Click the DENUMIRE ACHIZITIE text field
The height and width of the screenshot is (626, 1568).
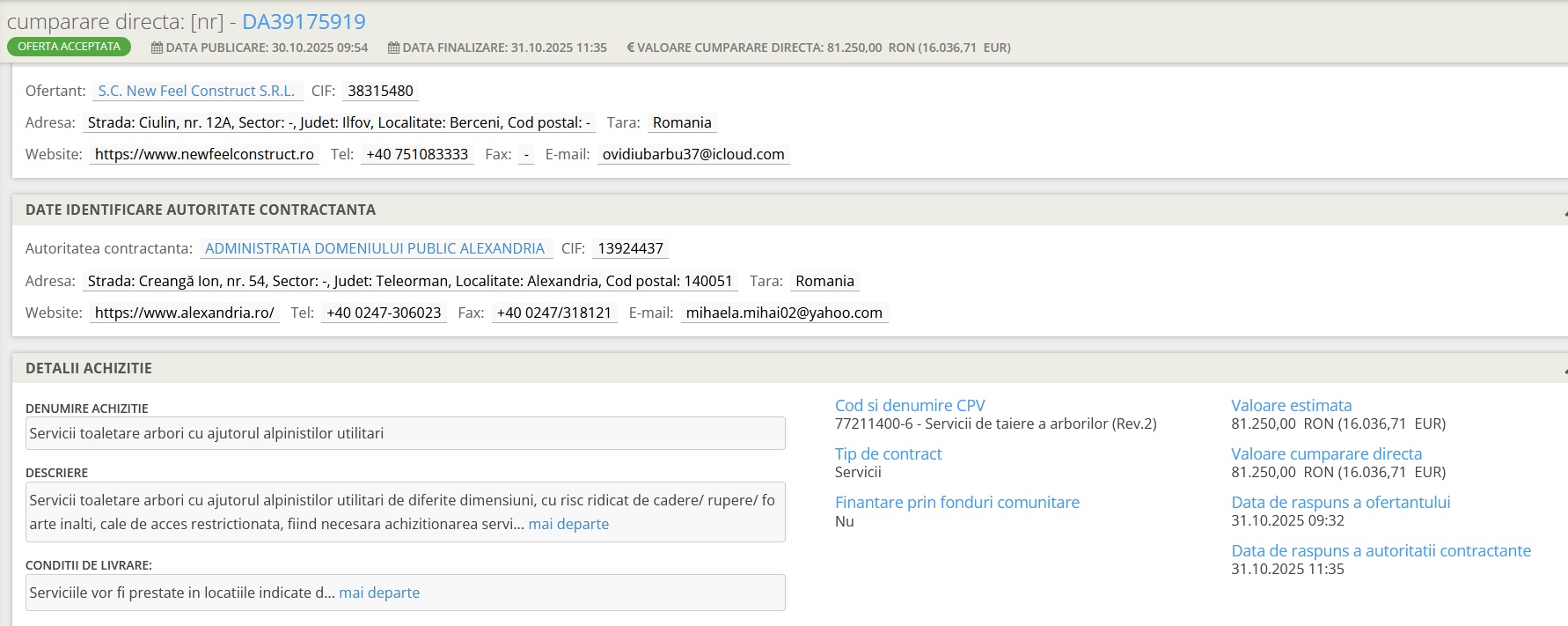point(405,433)
